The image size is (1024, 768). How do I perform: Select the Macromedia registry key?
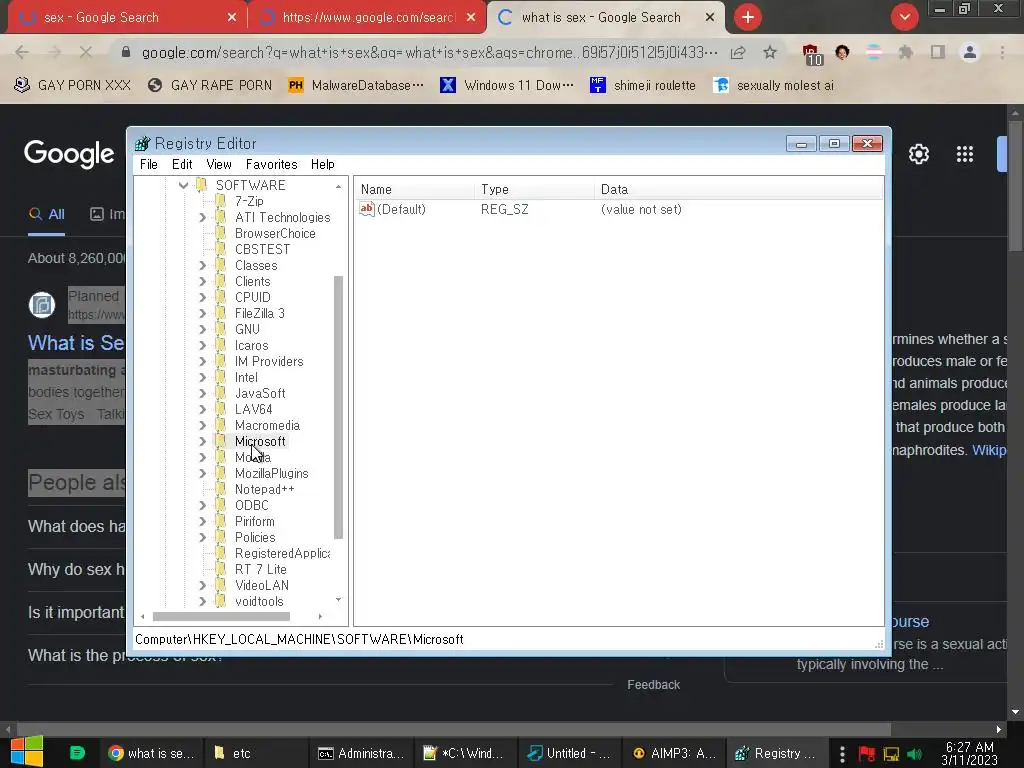pos(267,426)
